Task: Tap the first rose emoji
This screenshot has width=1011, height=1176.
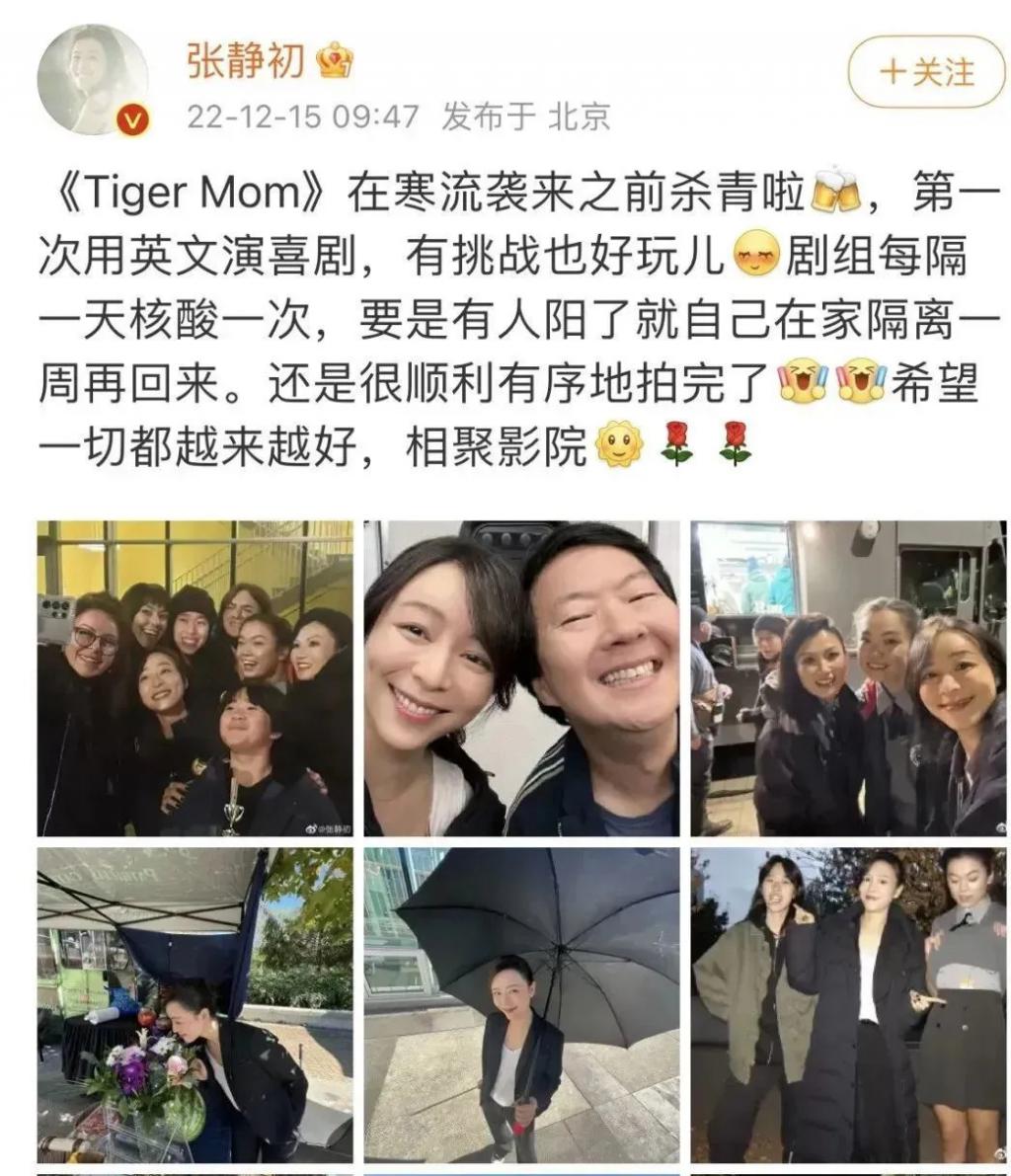Action: click(x=676, y=443)
